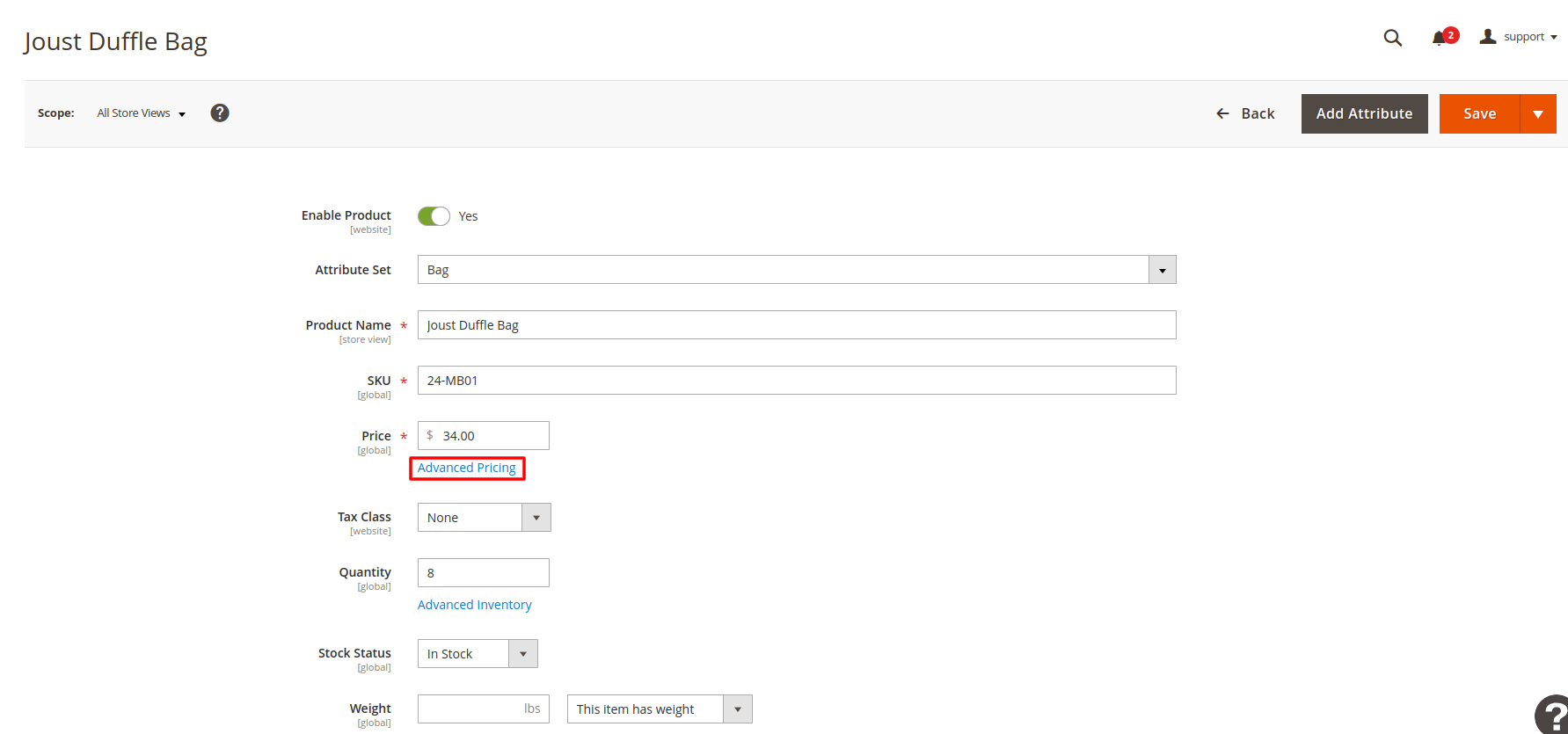Open the Stock Status dropdown

(478, 654)
